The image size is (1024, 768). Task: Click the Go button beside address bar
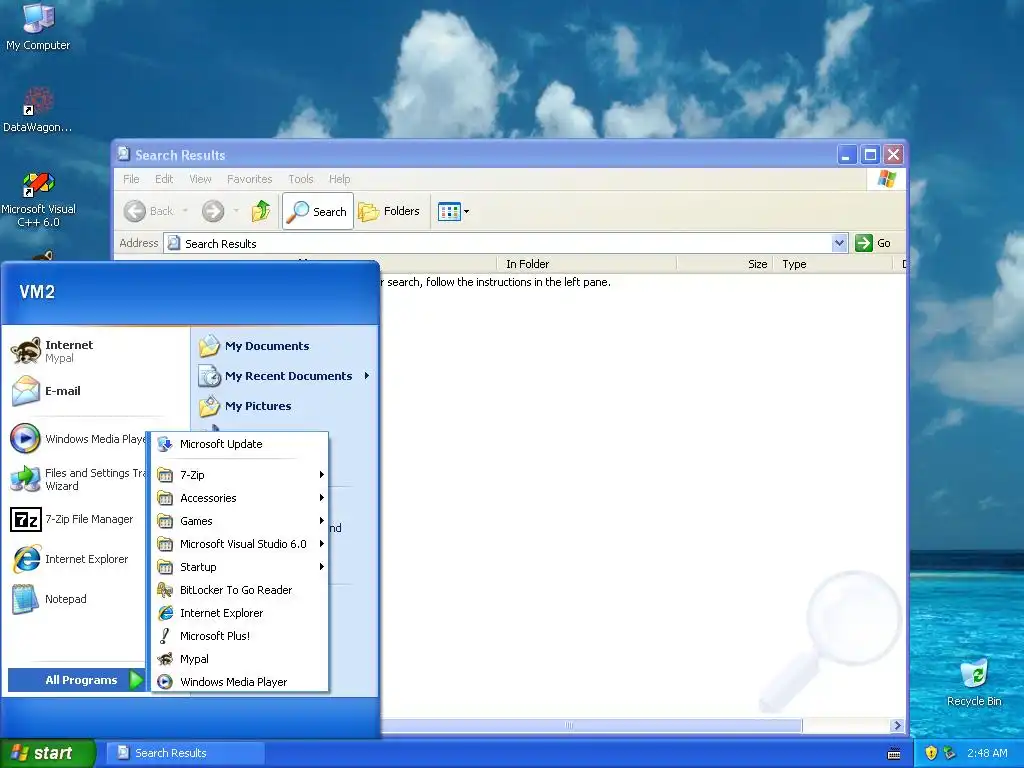coord(873,243)
